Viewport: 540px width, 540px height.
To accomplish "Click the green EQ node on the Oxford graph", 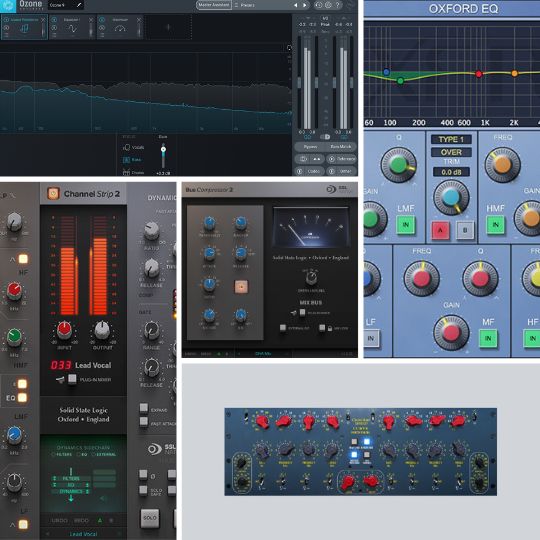I will pos(401,81).
